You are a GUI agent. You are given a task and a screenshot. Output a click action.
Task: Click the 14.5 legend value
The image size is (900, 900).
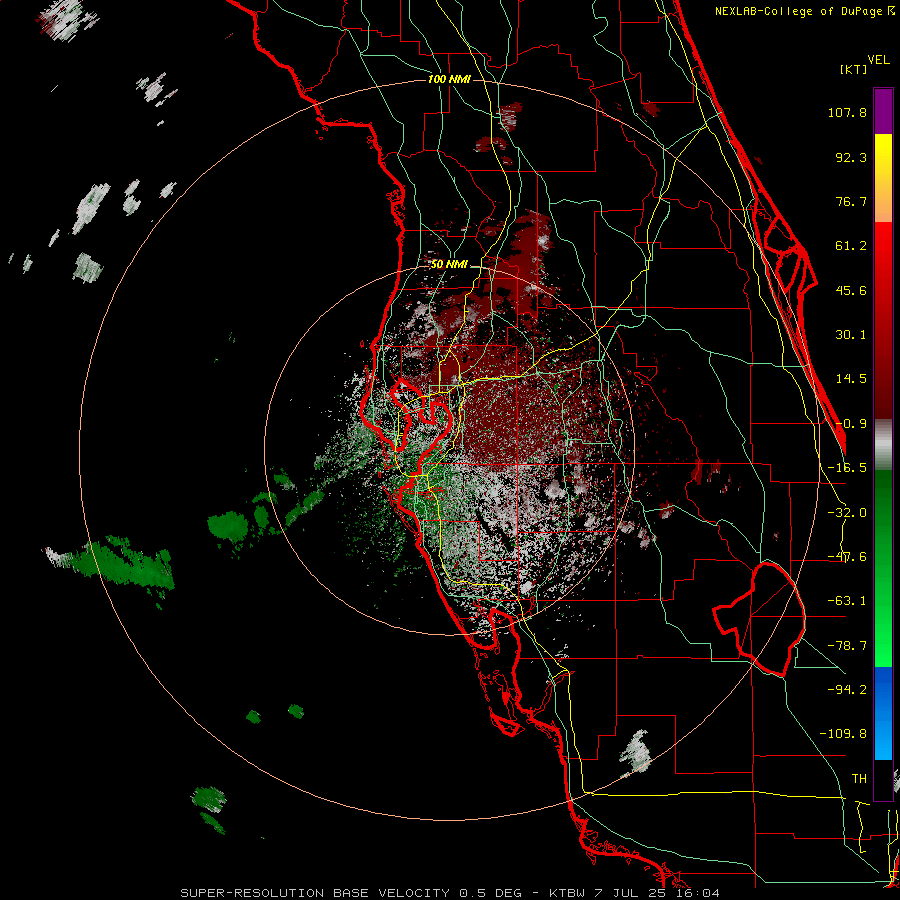[x=851, y=379]
